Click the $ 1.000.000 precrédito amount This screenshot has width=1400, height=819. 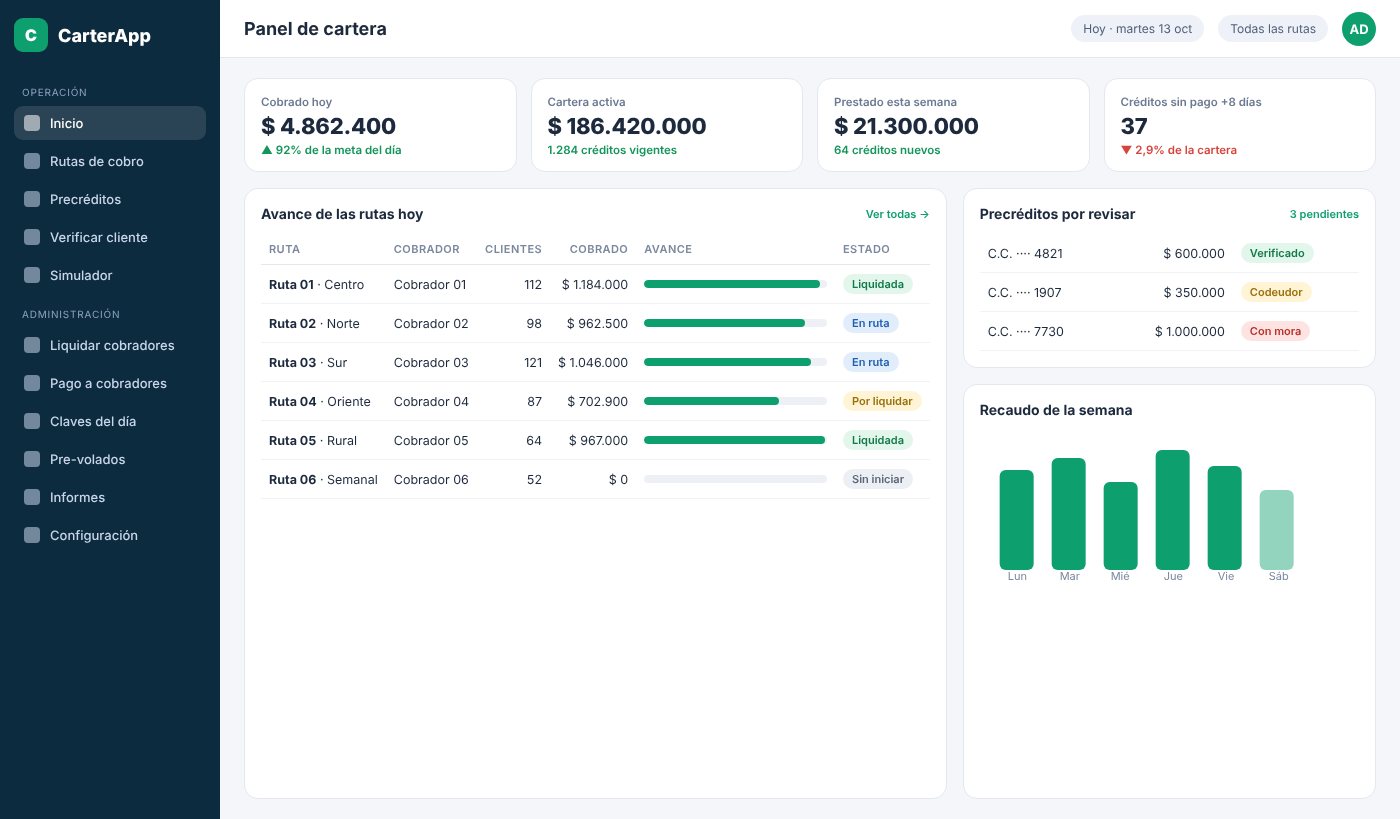click(x=1189, y=331)
